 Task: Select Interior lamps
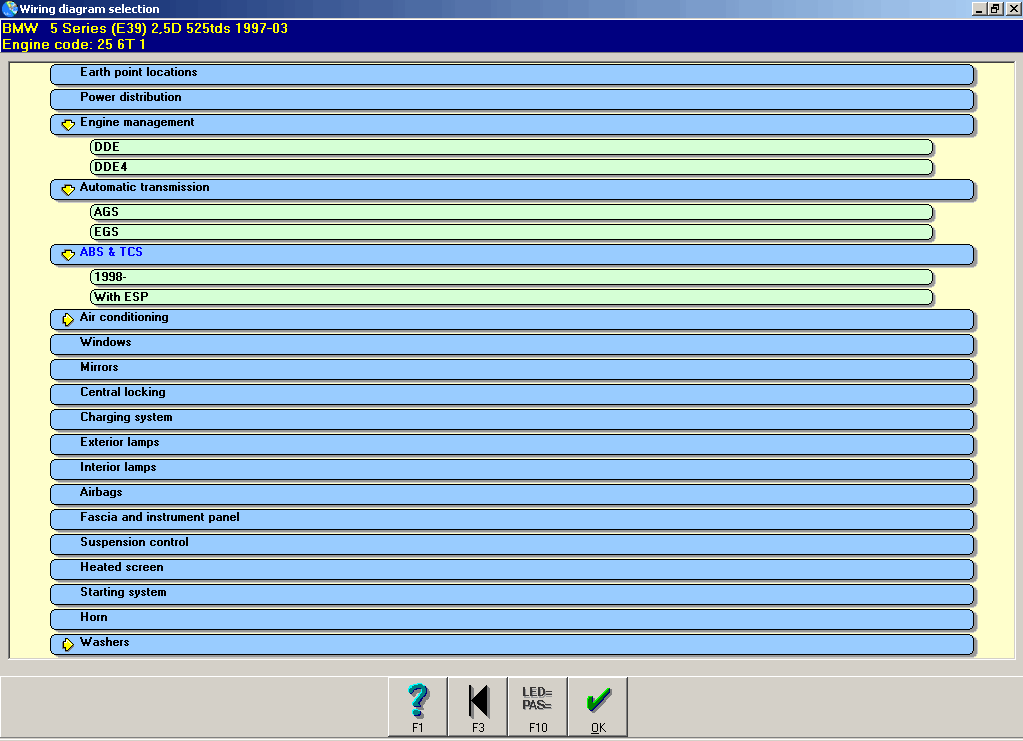click(x=512, y=469)
